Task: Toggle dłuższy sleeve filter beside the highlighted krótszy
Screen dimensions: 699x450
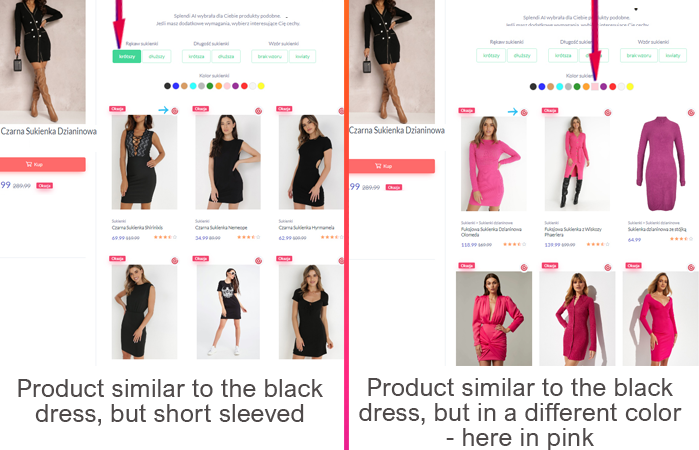Action: tap(156, 56)
